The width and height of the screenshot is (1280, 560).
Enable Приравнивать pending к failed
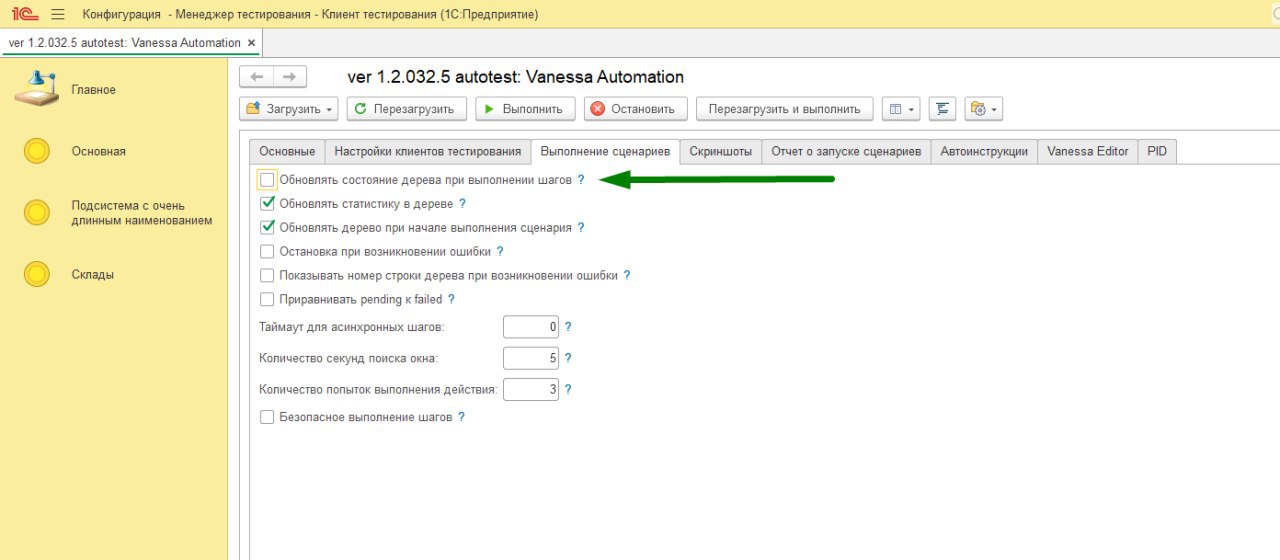[x=267, y=300]
